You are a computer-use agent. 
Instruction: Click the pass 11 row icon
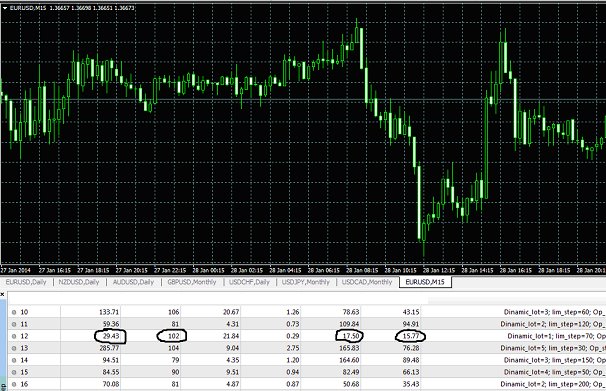(14, 324)
